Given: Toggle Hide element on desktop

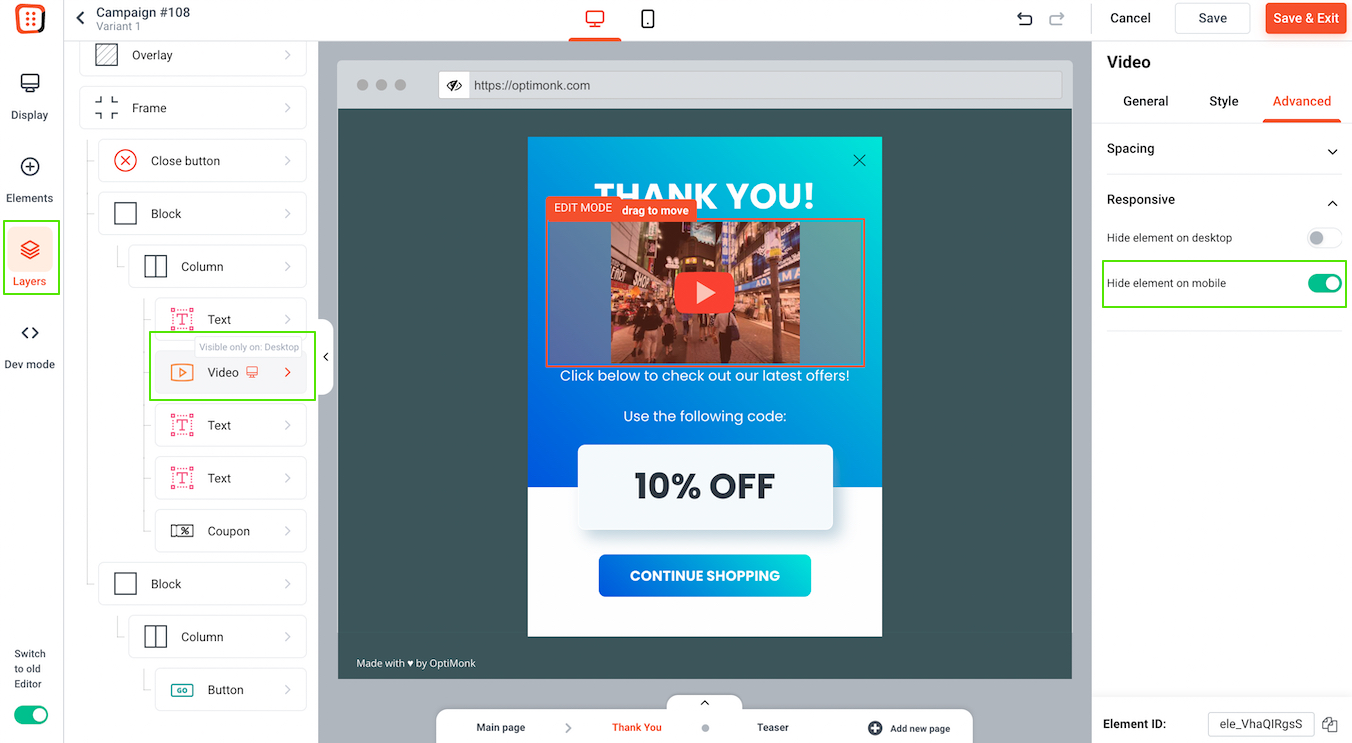Looking at the screenshot, I should click(1324, 238).
